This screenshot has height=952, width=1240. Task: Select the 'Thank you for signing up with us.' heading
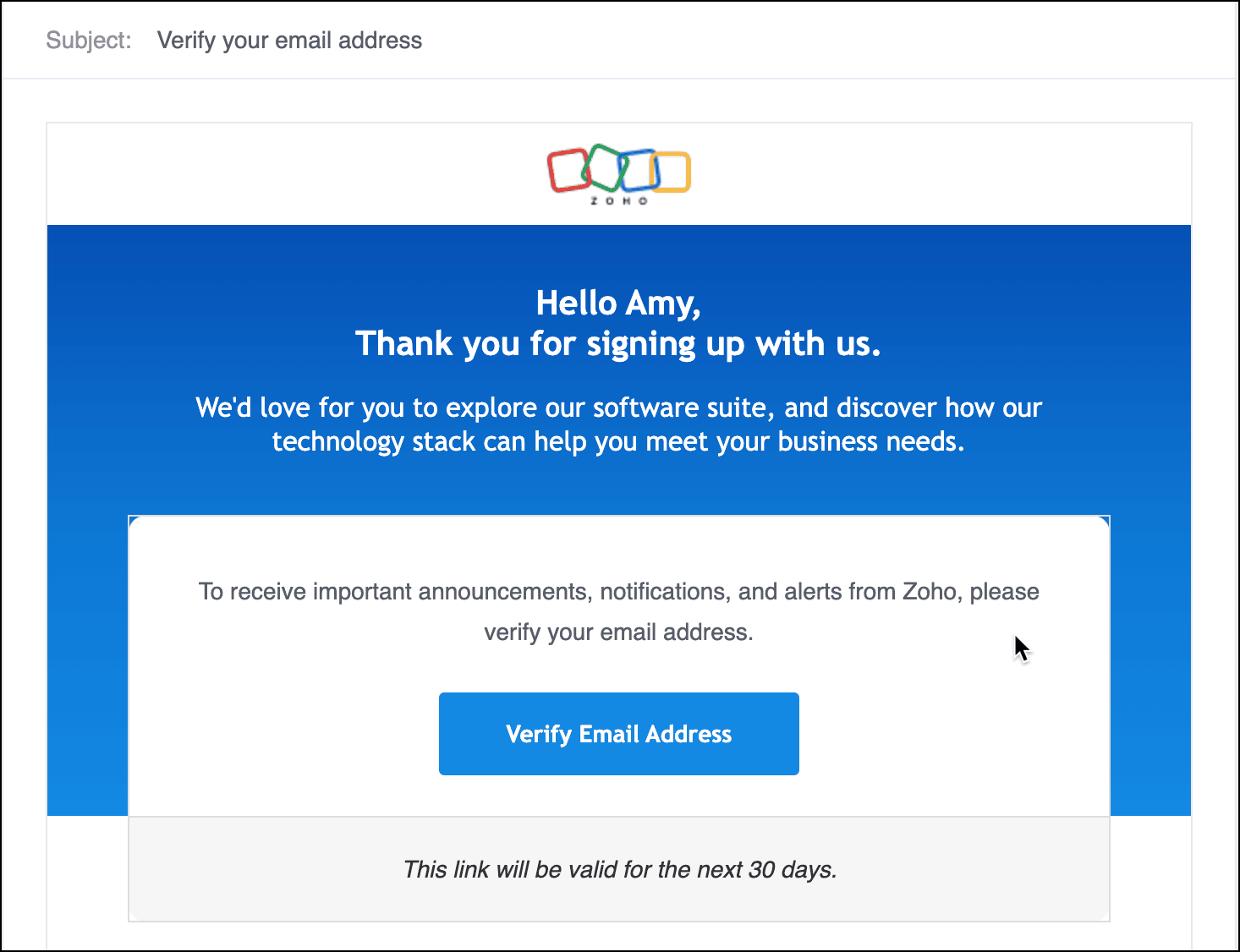coord(618,344)
